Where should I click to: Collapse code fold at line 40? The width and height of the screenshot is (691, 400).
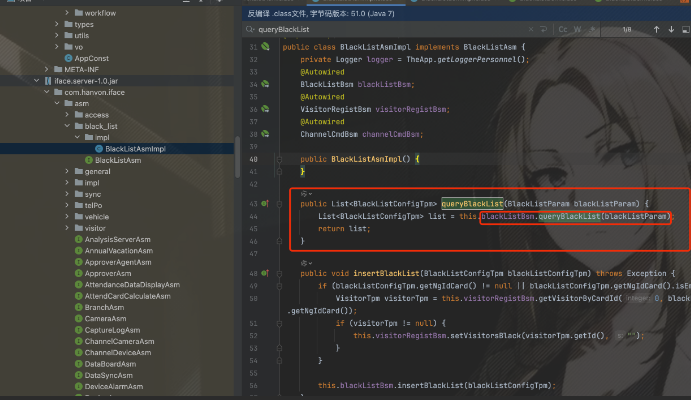point(279,159)
